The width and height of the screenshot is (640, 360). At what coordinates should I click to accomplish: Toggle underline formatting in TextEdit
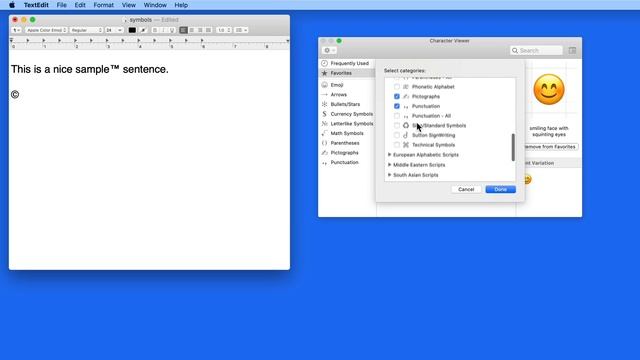pos(172,30)
